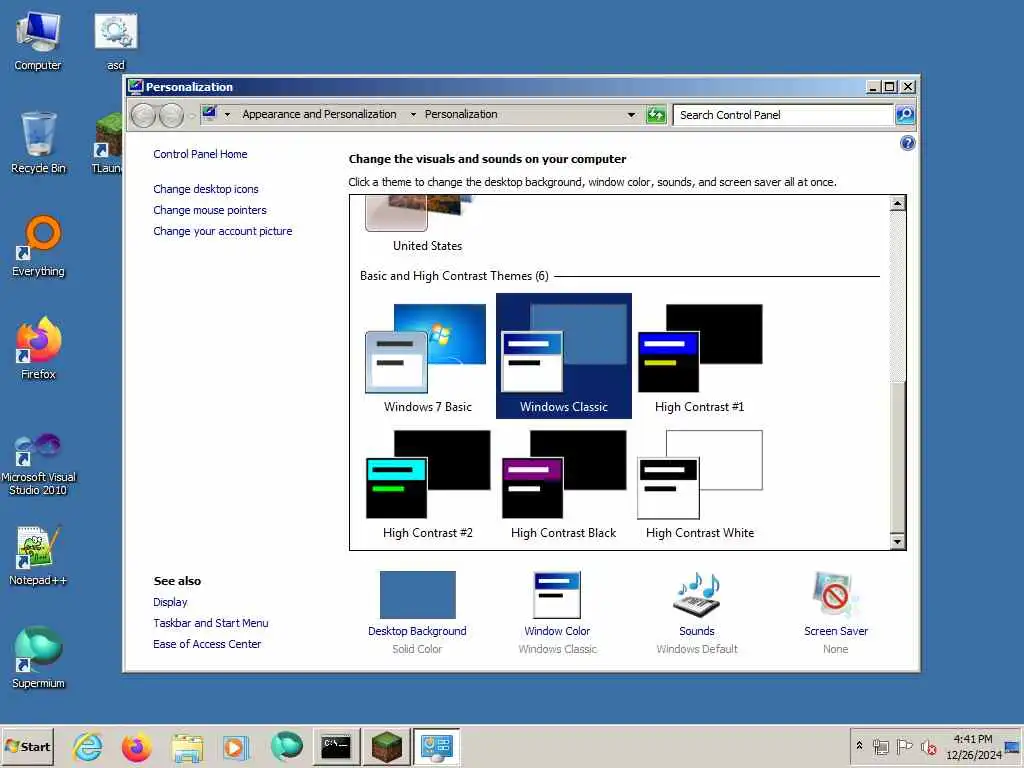The width and height of the screenshot is (1024, 768).
Task: Open Change your account picture link
Action: (223, 231)
